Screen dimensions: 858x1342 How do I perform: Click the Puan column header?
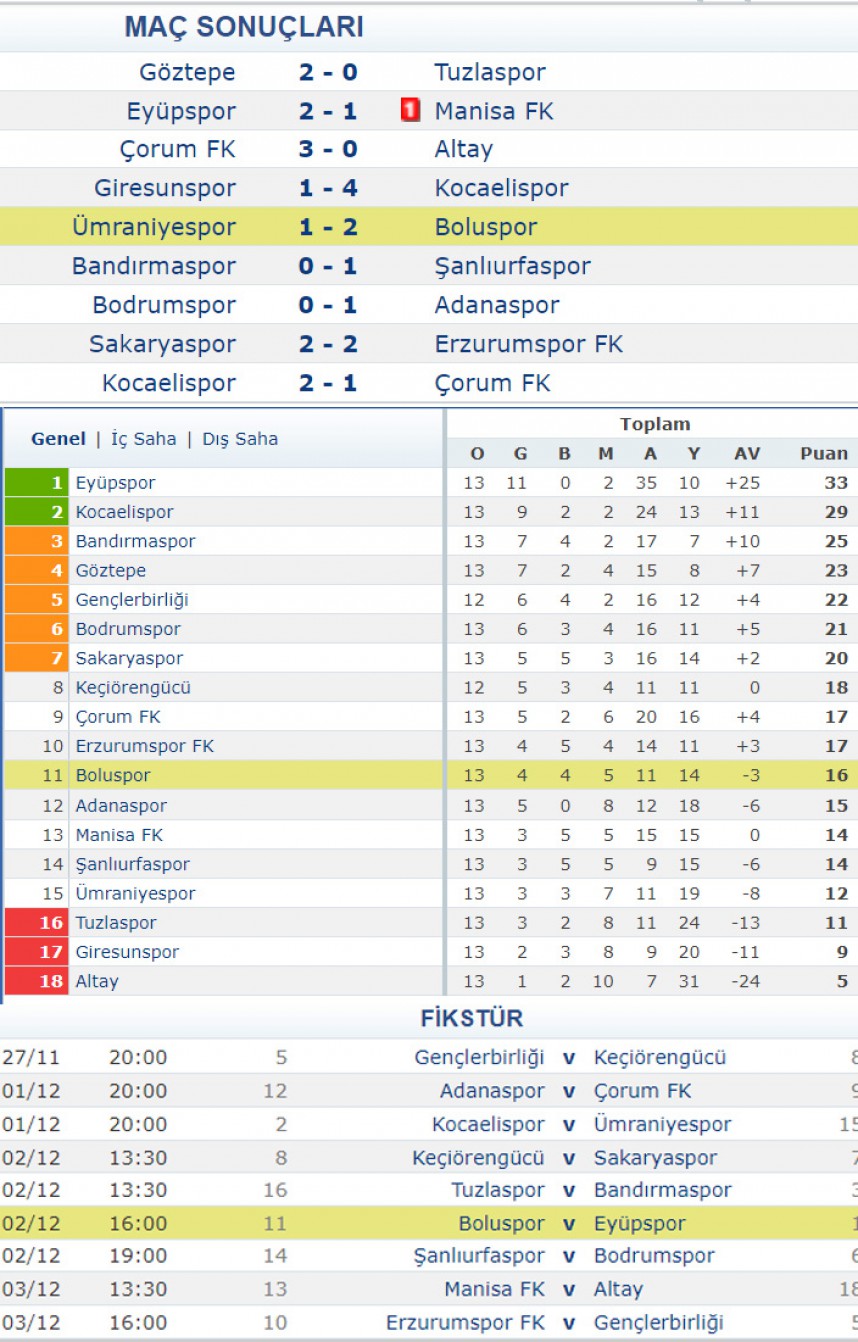(x=824, y=454)
